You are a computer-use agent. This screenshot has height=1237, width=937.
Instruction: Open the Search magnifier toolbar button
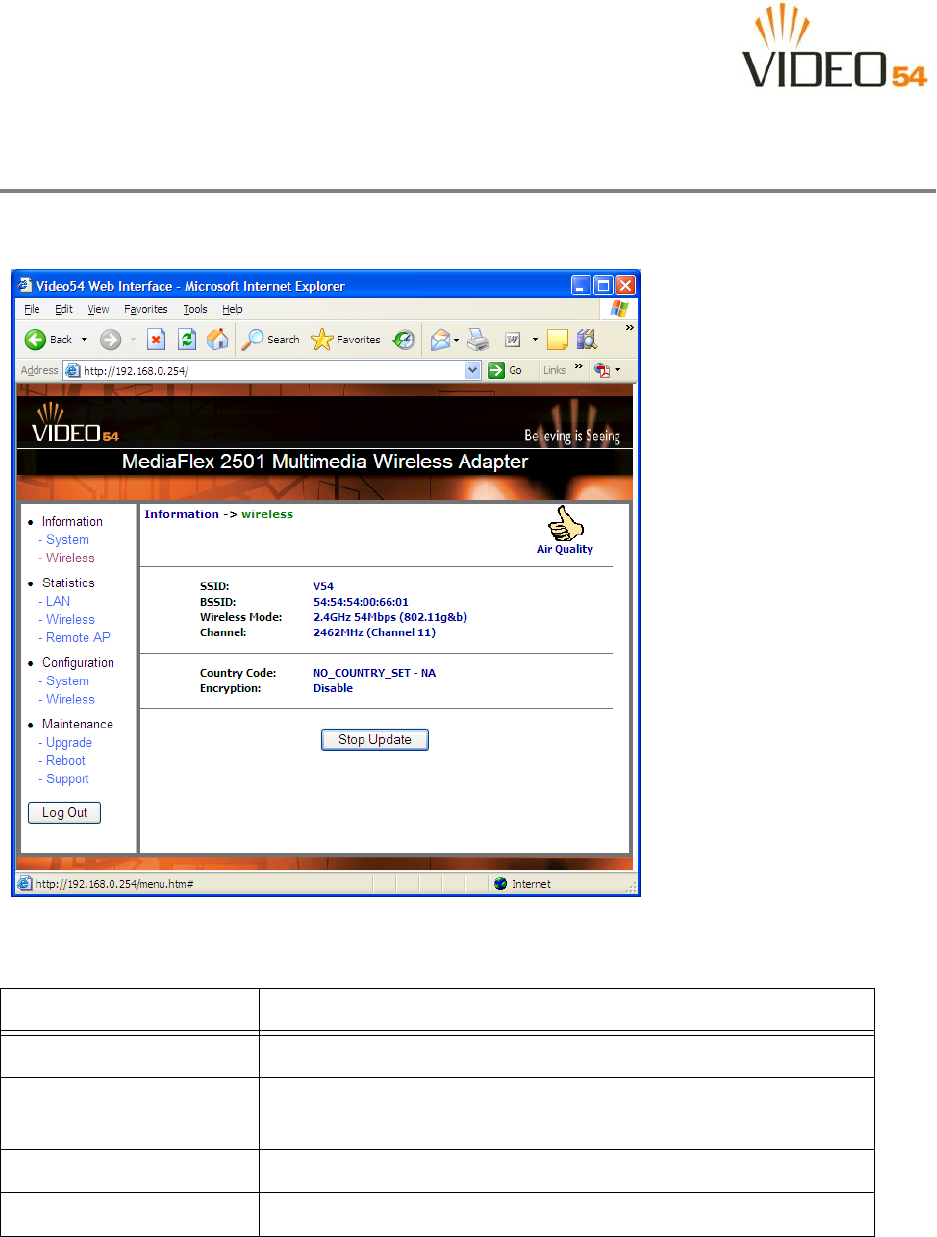(x=271, y=339)
